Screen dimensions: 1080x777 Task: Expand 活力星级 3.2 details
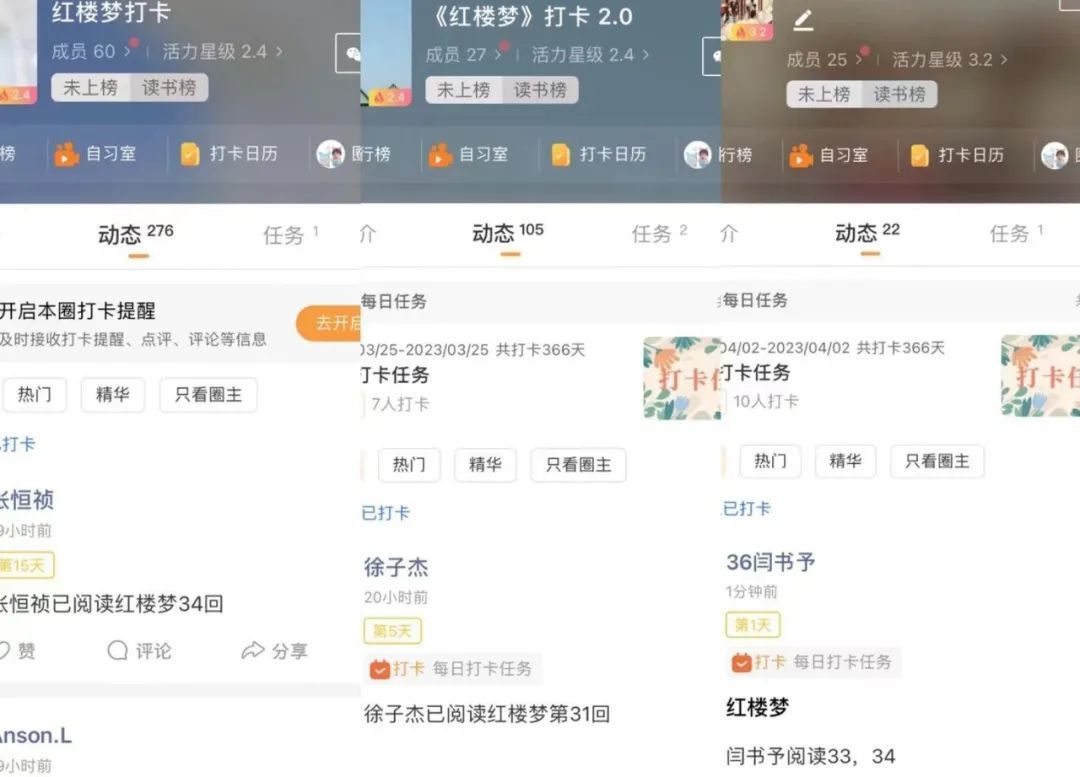949,60
